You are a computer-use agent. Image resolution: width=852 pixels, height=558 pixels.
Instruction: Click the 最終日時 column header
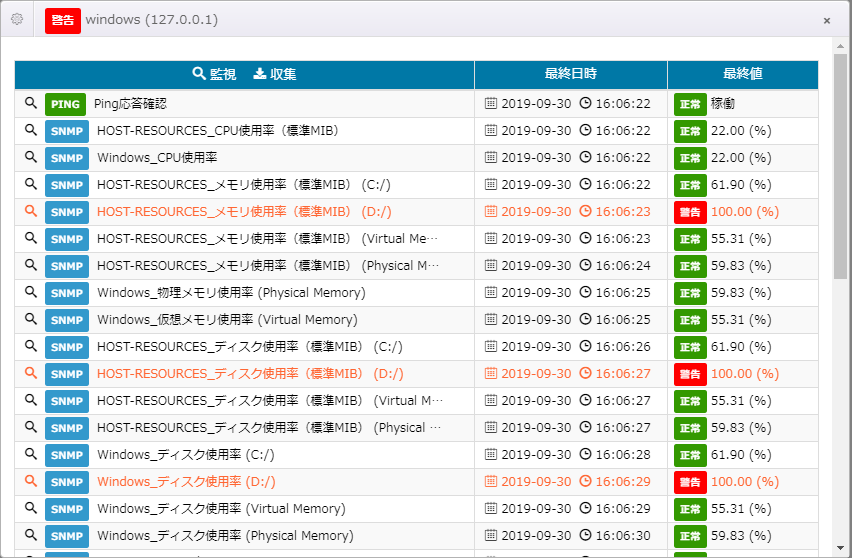point(571,74)
